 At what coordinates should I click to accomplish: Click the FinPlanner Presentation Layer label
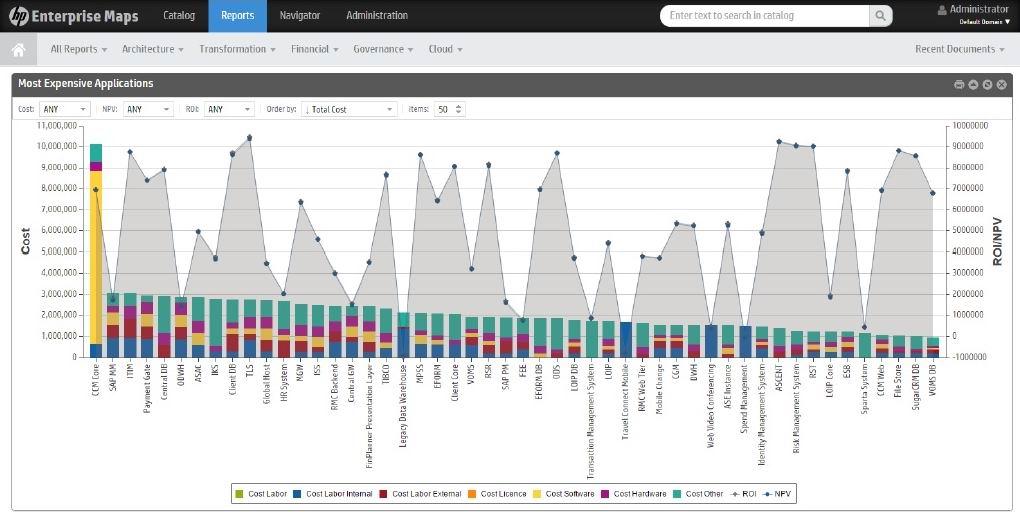pyautogui.click(x=369, y=417)
